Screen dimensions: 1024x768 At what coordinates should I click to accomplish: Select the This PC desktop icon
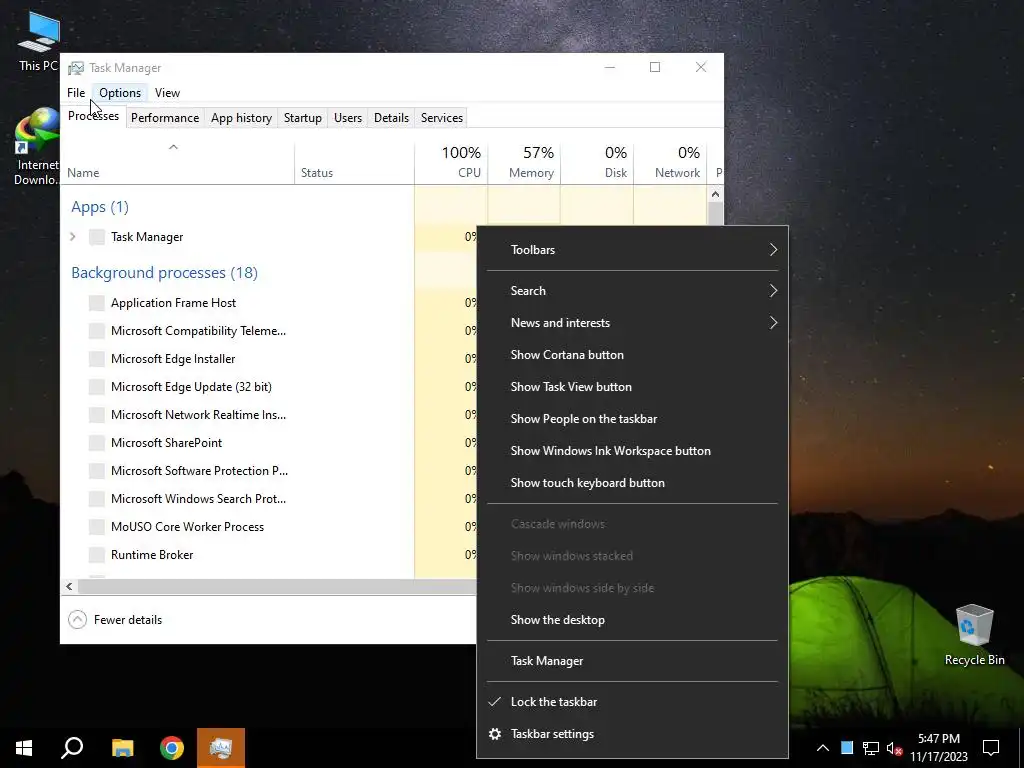(x=39, y=42)
